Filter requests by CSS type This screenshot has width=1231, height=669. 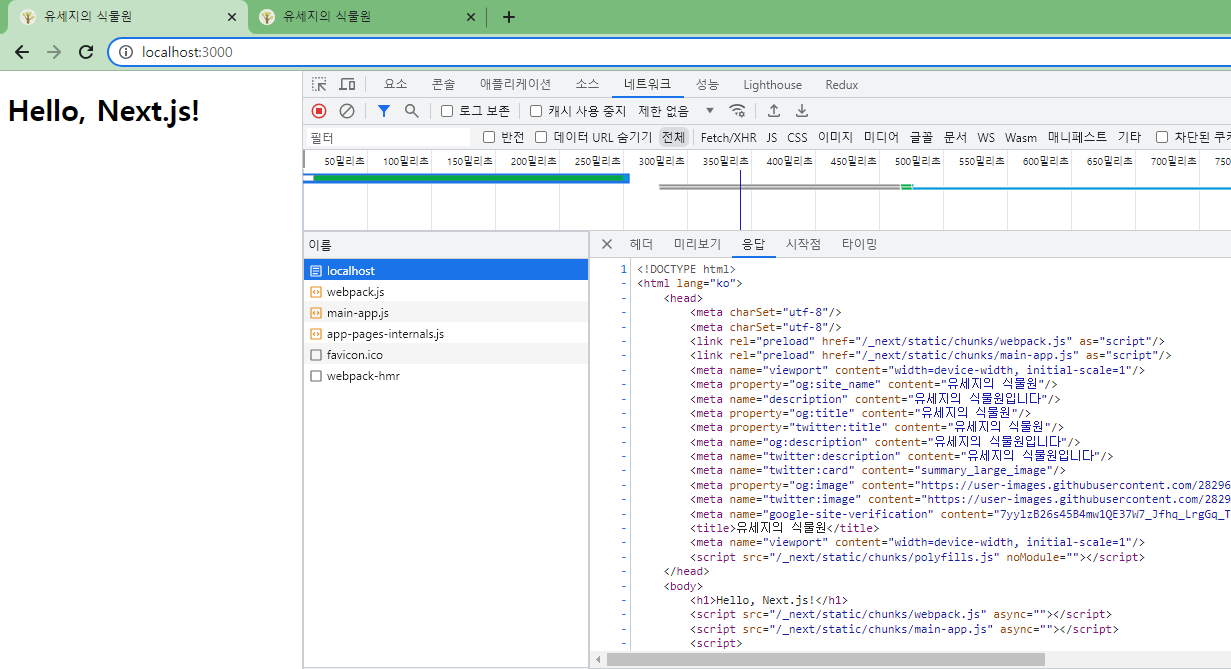click(x=797, y=137)
